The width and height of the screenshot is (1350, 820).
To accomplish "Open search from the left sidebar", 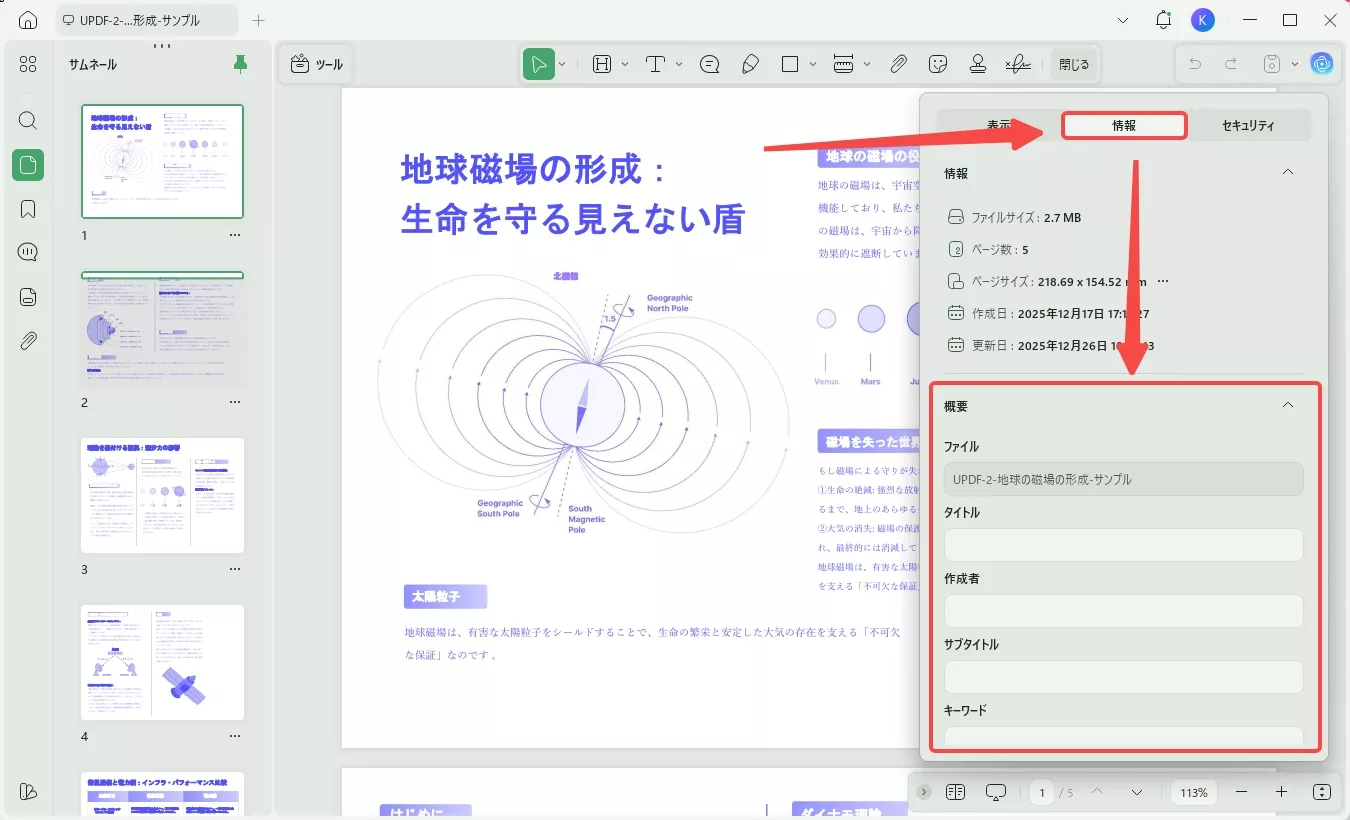I will [27, 120].
